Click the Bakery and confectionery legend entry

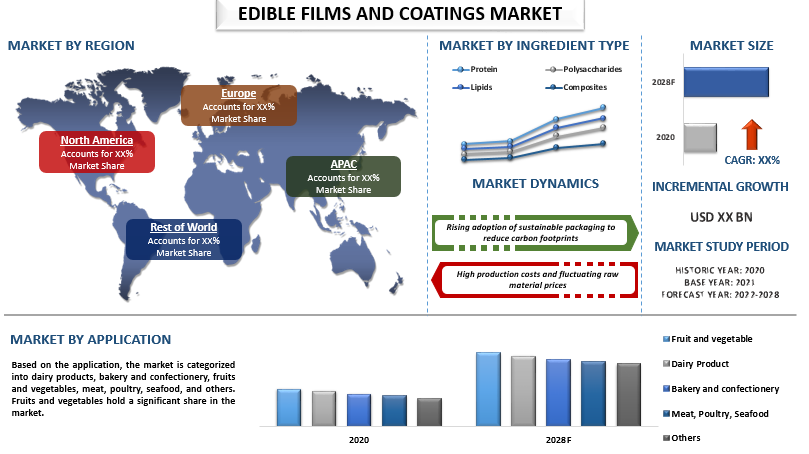point(721,389)
